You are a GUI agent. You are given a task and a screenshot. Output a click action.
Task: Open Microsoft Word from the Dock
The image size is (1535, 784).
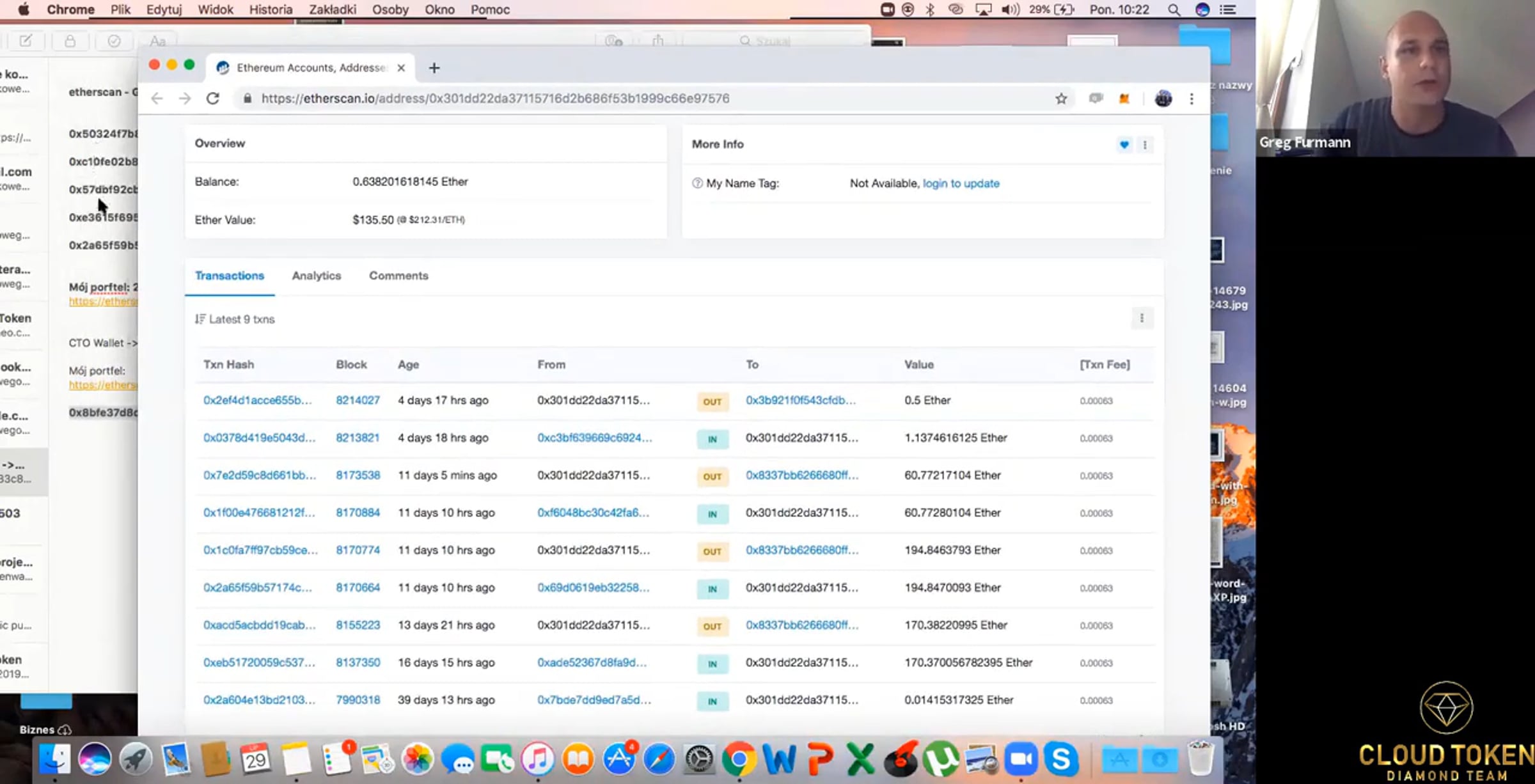point(780,760)
